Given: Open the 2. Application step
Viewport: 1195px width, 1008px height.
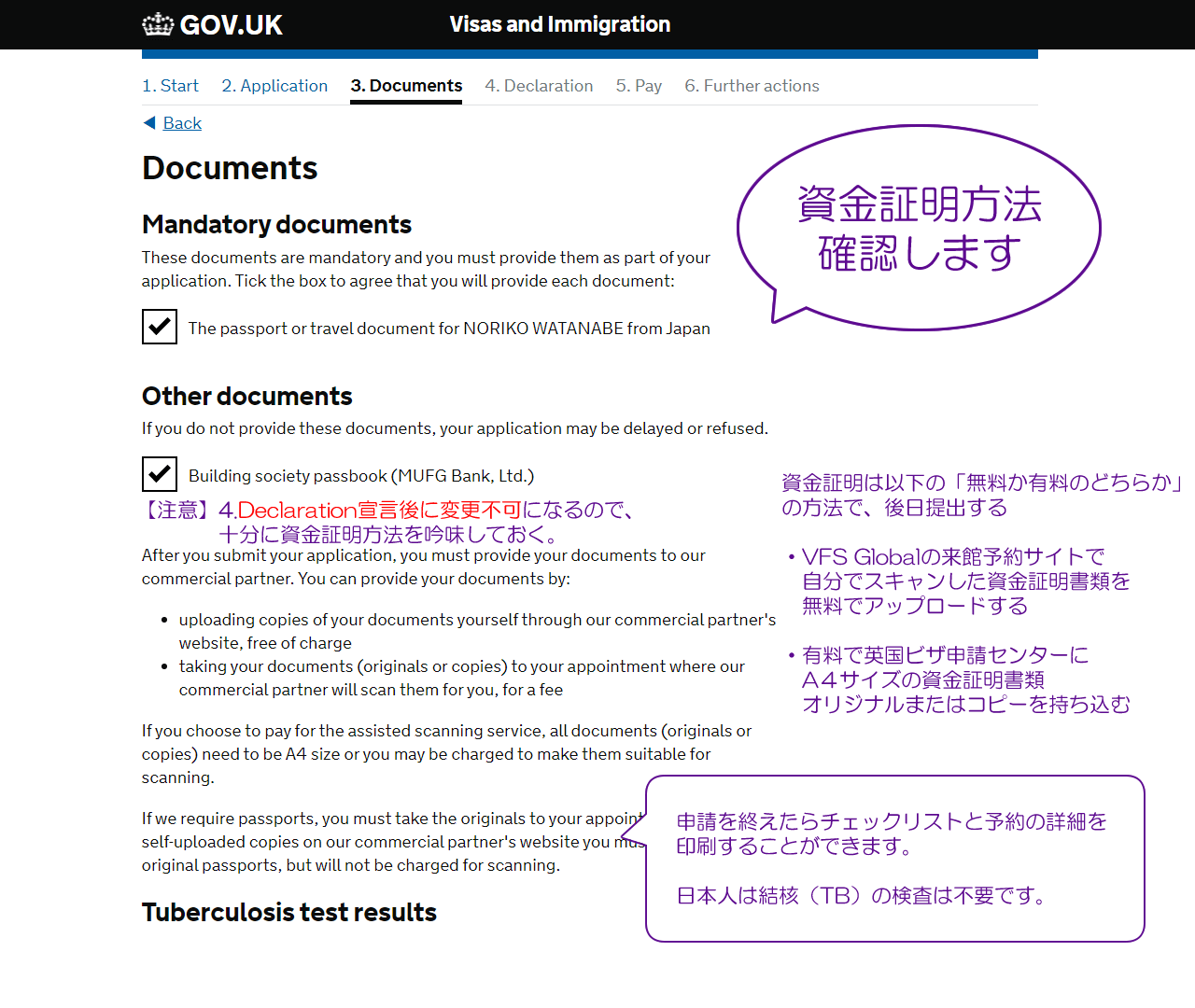Looking at the screenshot, I should 274,86.
